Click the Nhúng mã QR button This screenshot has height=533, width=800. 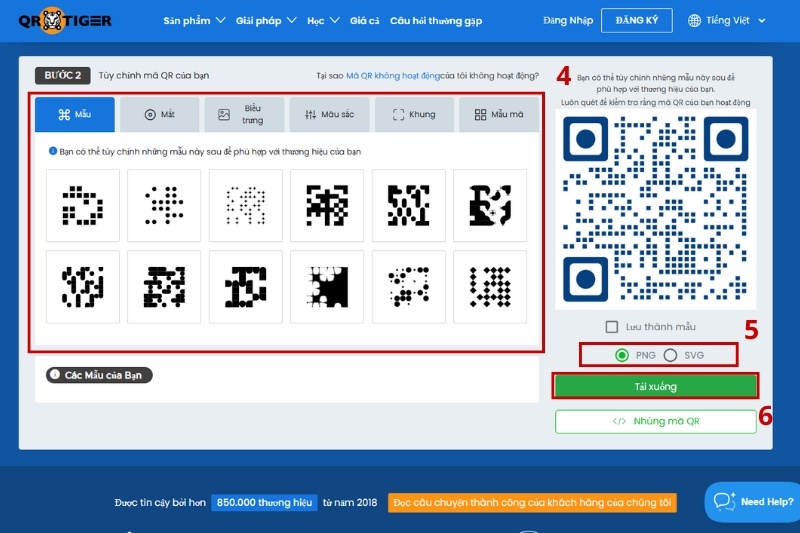(656, 421)
